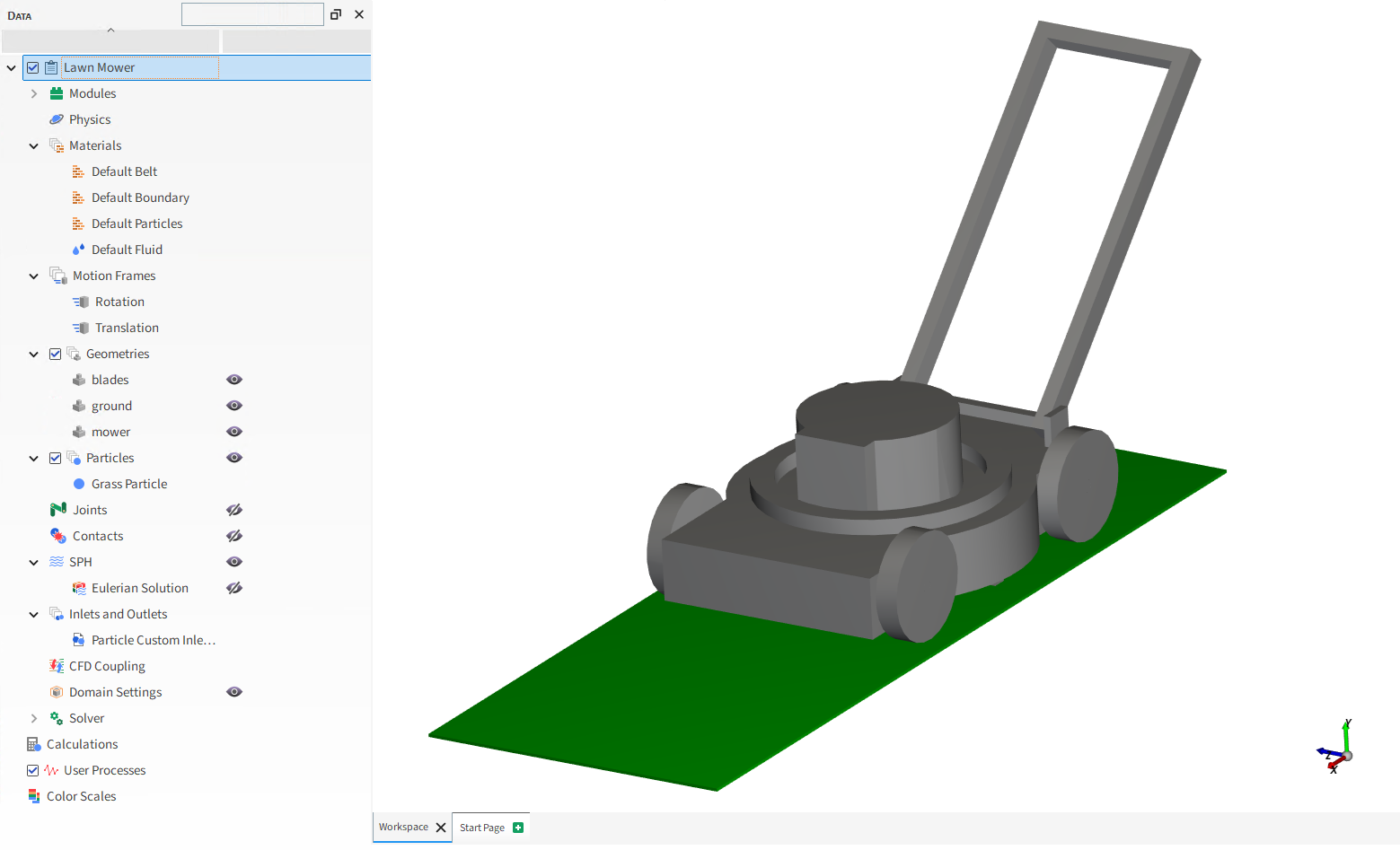Select the Default Fluid droplet icon
This screenshot has height=850, width=1400.
click(79, 250)
